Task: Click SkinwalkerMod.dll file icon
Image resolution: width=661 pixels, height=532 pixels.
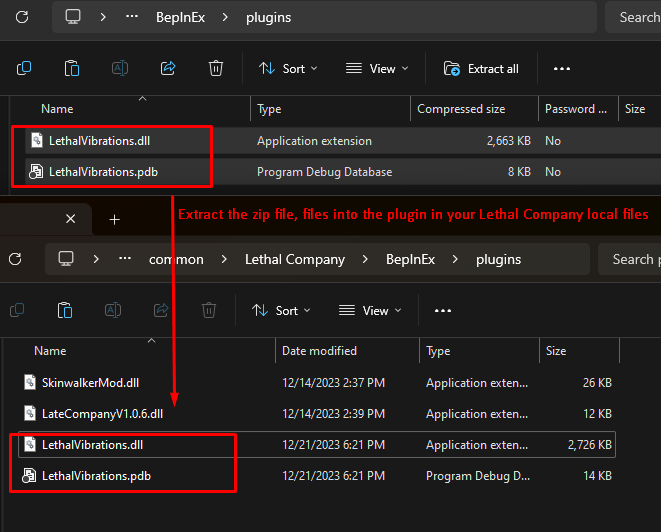Action: [30, 382]
